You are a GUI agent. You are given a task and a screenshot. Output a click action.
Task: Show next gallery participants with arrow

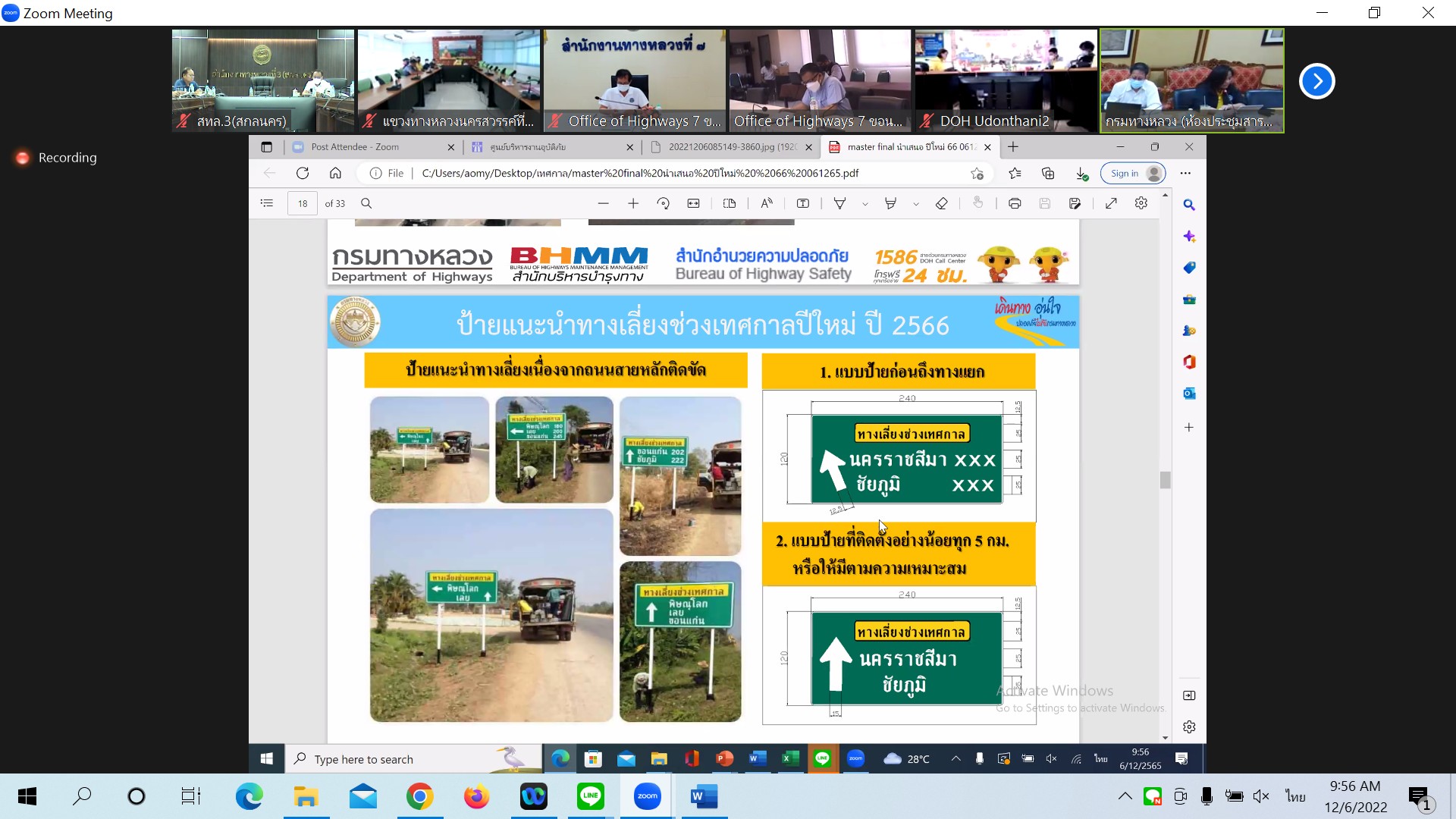(1316, 81)
